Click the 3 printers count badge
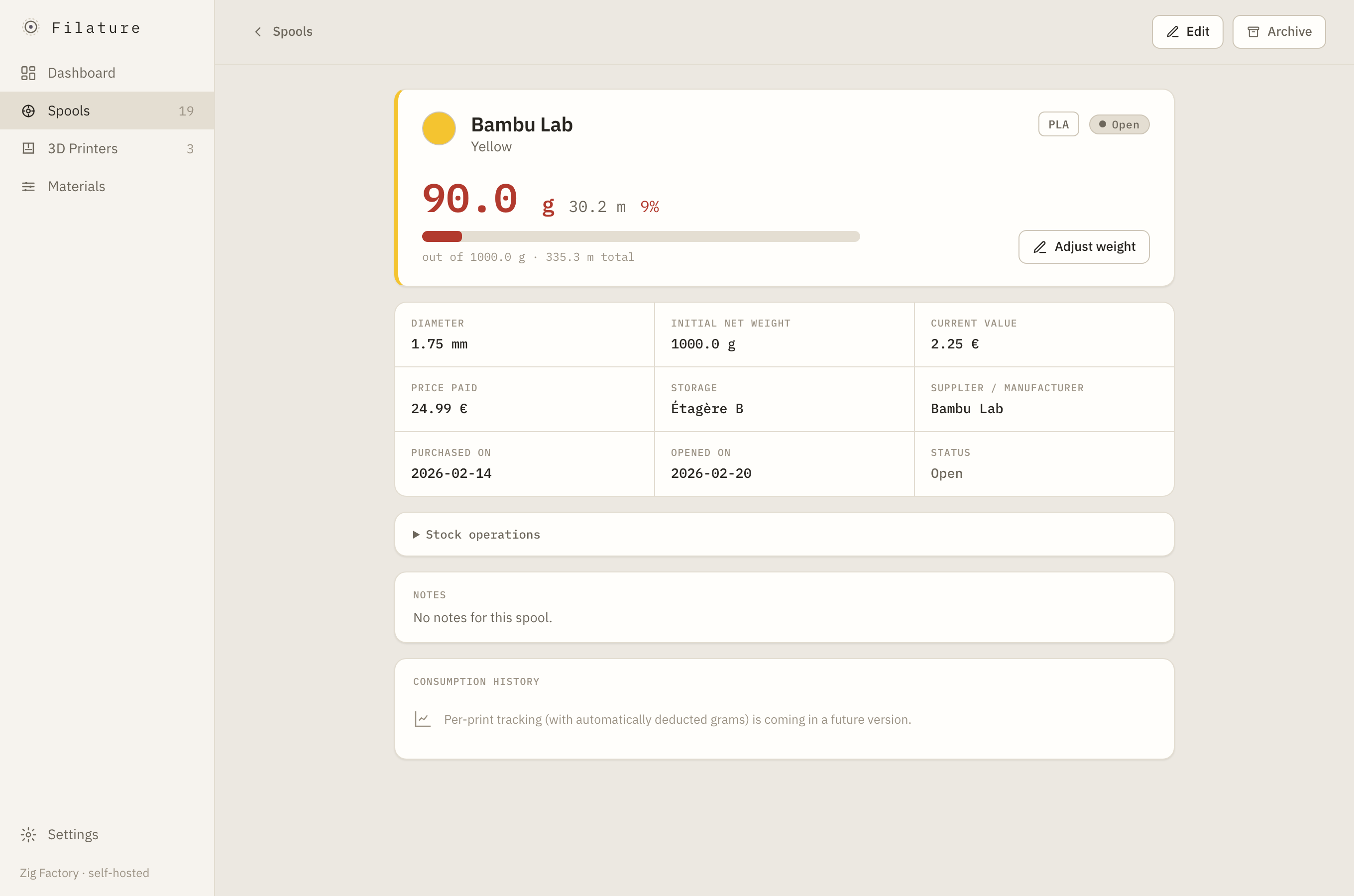The height and width of the screenshot is (896, 1354). coord(190,148)
